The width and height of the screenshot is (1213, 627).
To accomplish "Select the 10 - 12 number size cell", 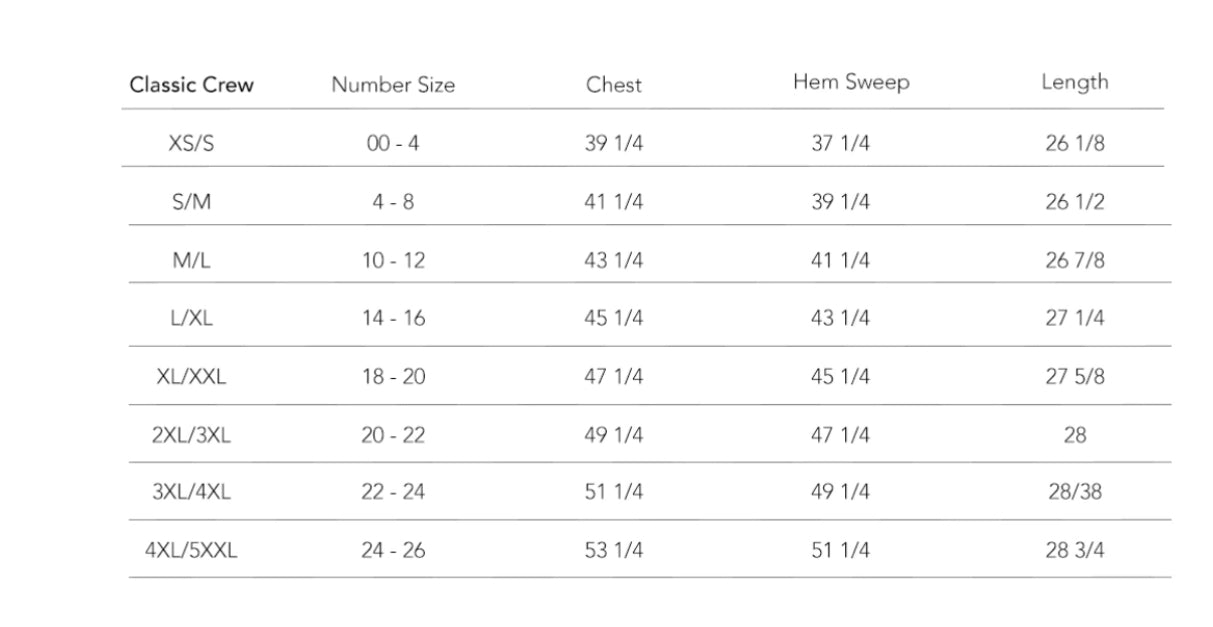I will click(393, 260).
